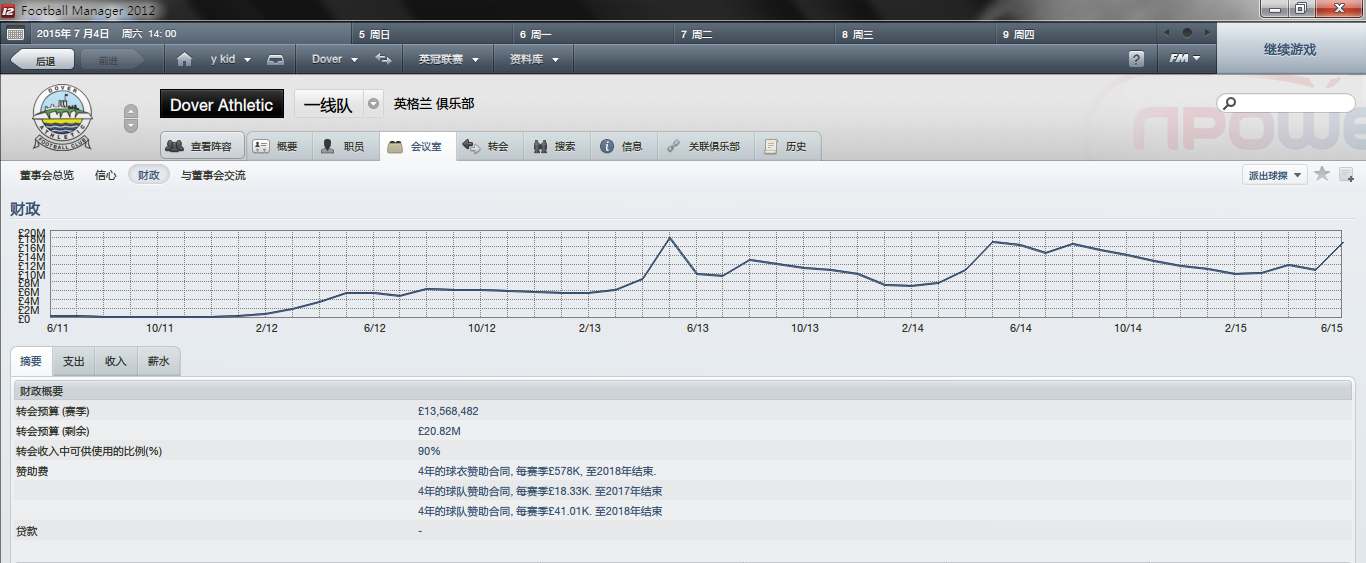
Task: Open the inbox tray icon
Action: coord(276,59)
